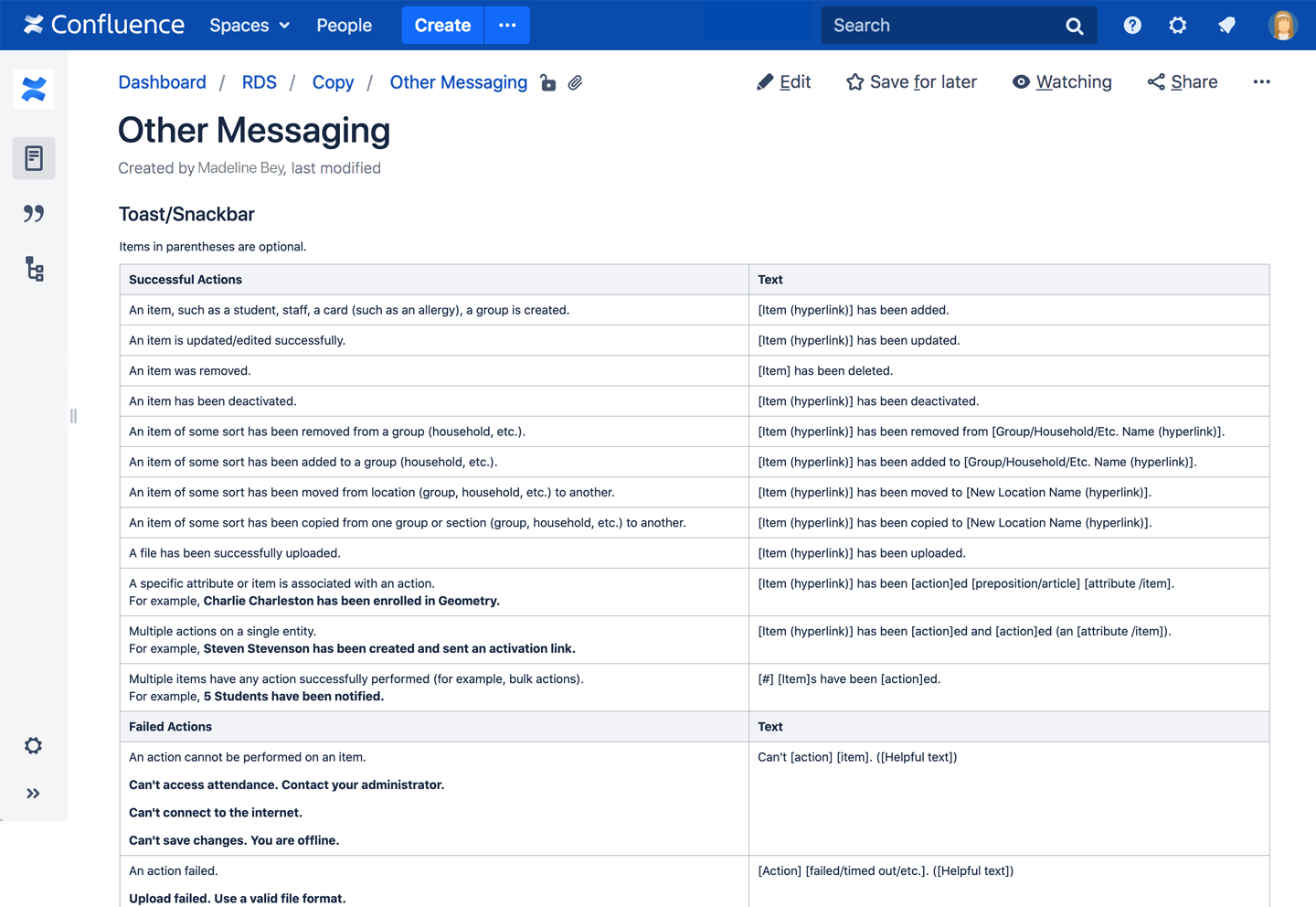
Task: Open the People menu
Action: tap(345, 25)
